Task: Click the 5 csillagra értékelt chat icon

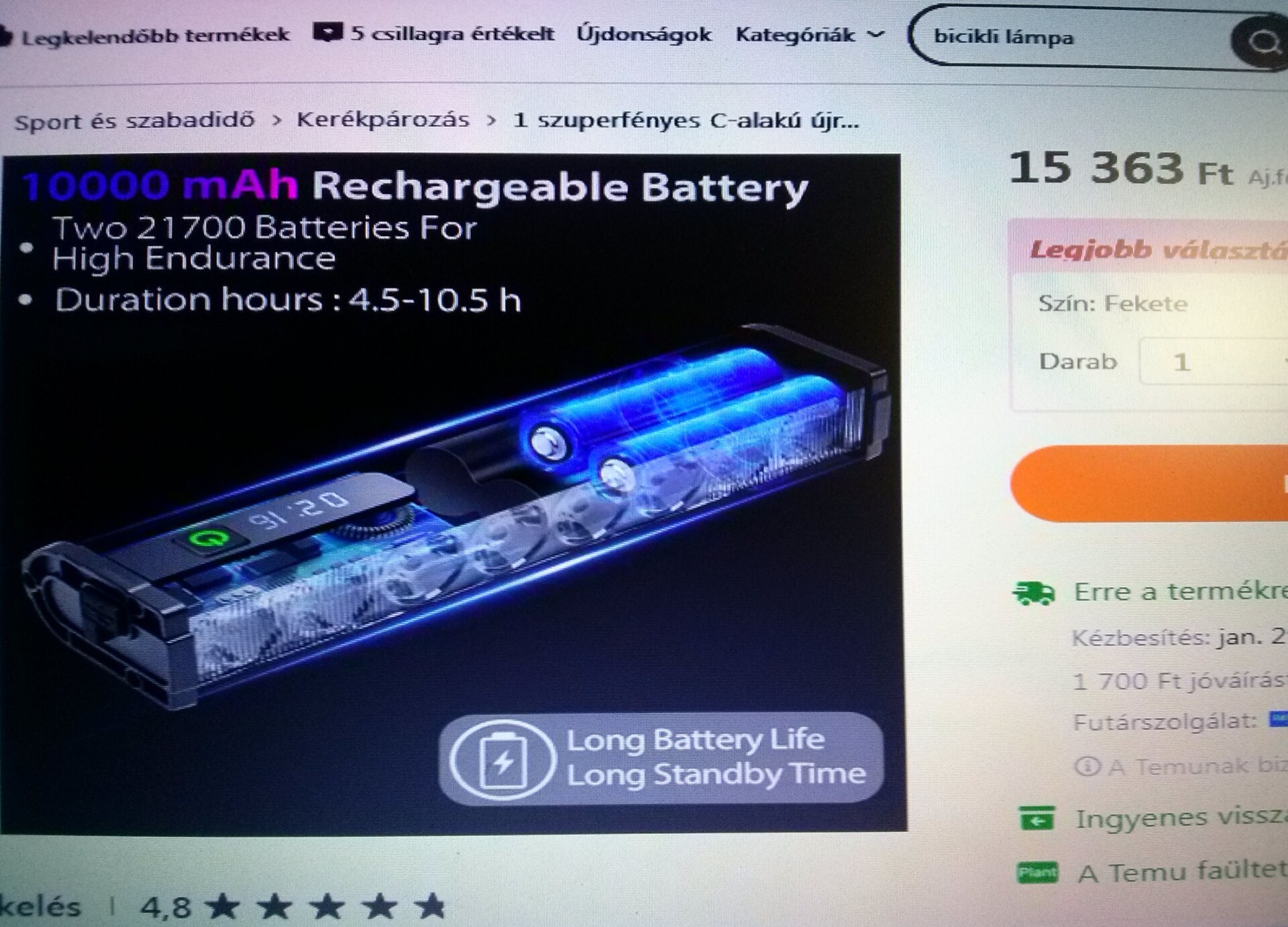Action: (x=327, y=32)
